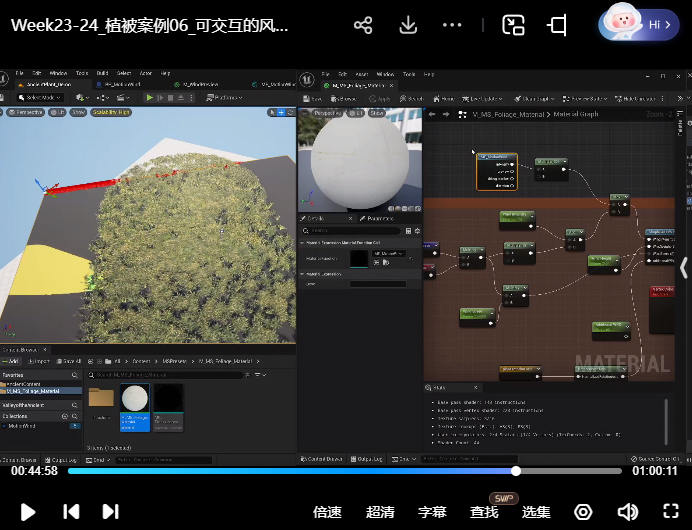Mute the video with the speaker icon
This screenshot has width=692, height=530.
(627, 512)
